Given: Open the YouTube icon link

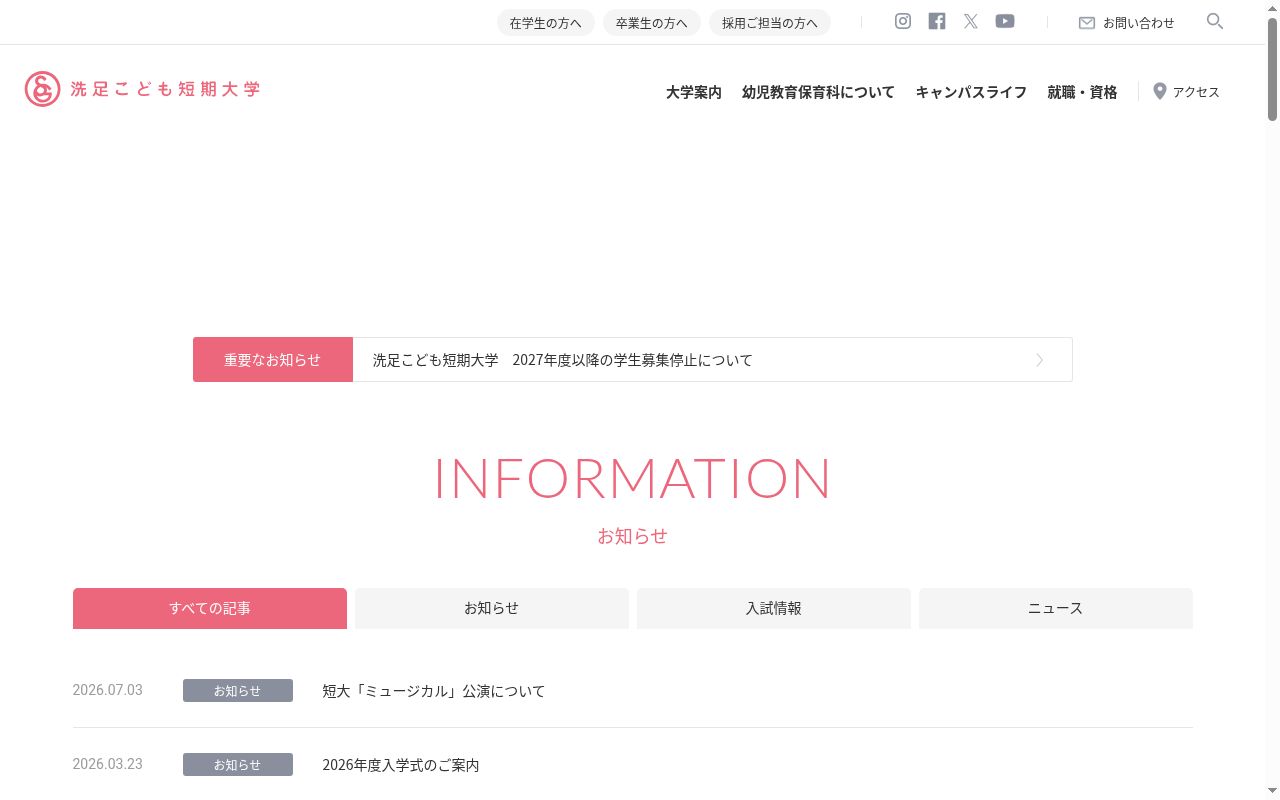Looking at the screenshot, I should (x=1005, y=21).
